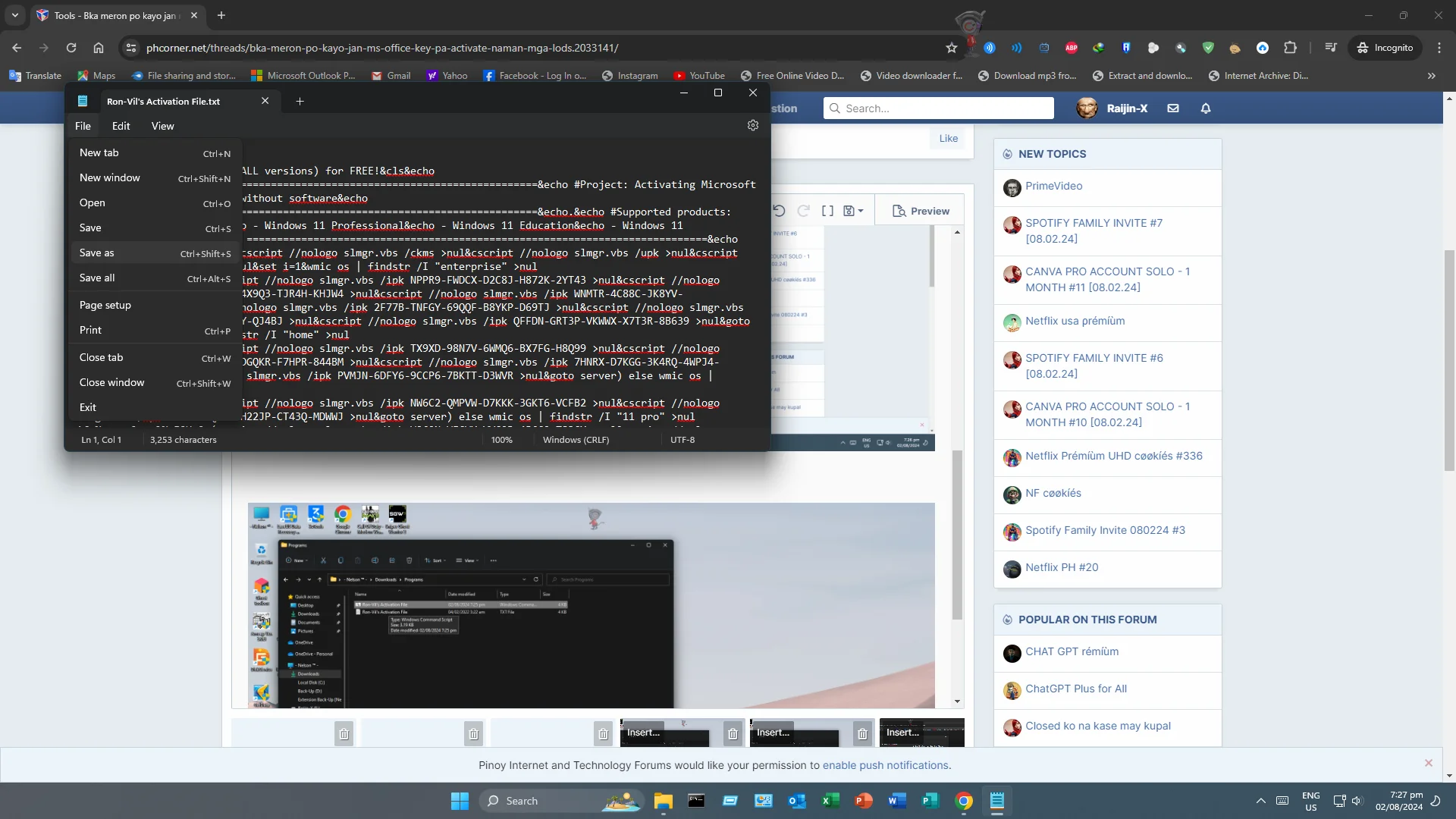Viewport: 1456px width, 819px height.
Task: Focus the forum Search field
Action: coord(939,108)
